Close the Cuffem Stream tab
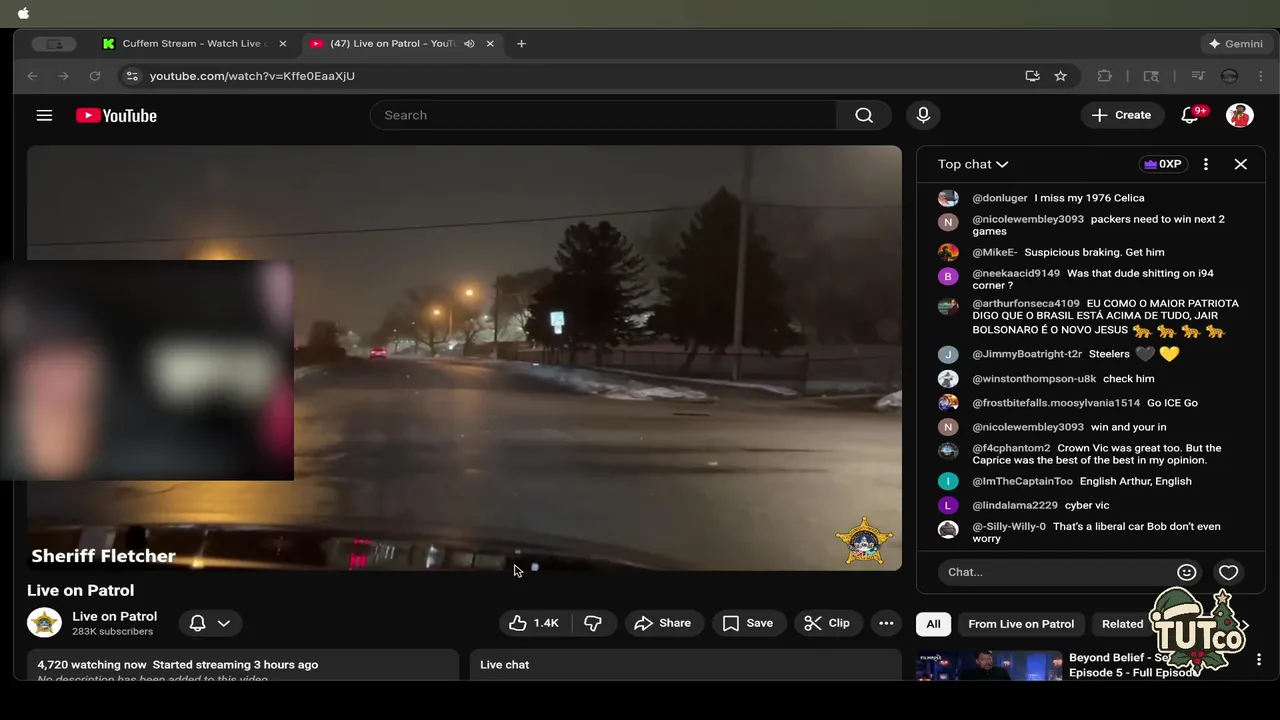Viewport: 1280px width, 720px height. tap(282, 44)
